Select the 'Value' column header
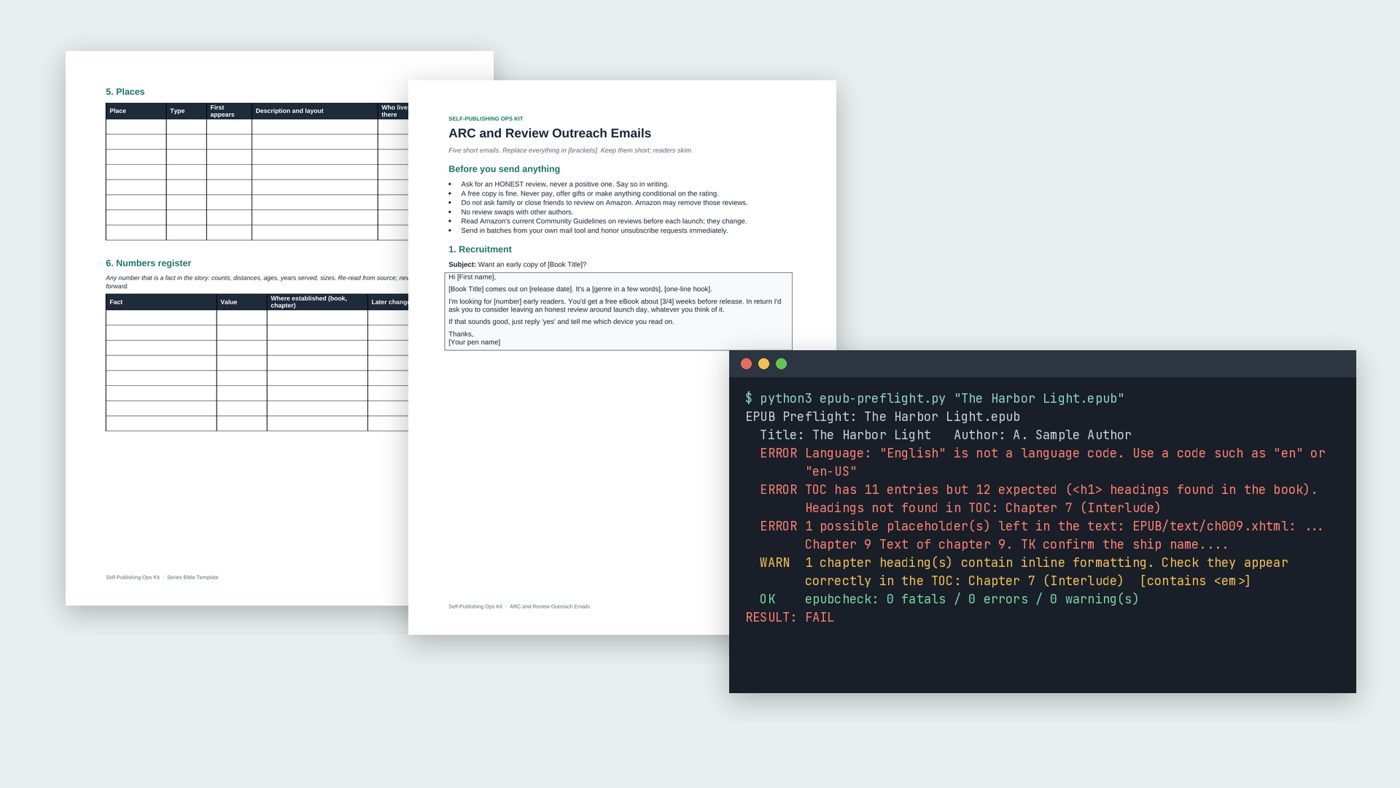1400x788 pixels. pos(242,302)
